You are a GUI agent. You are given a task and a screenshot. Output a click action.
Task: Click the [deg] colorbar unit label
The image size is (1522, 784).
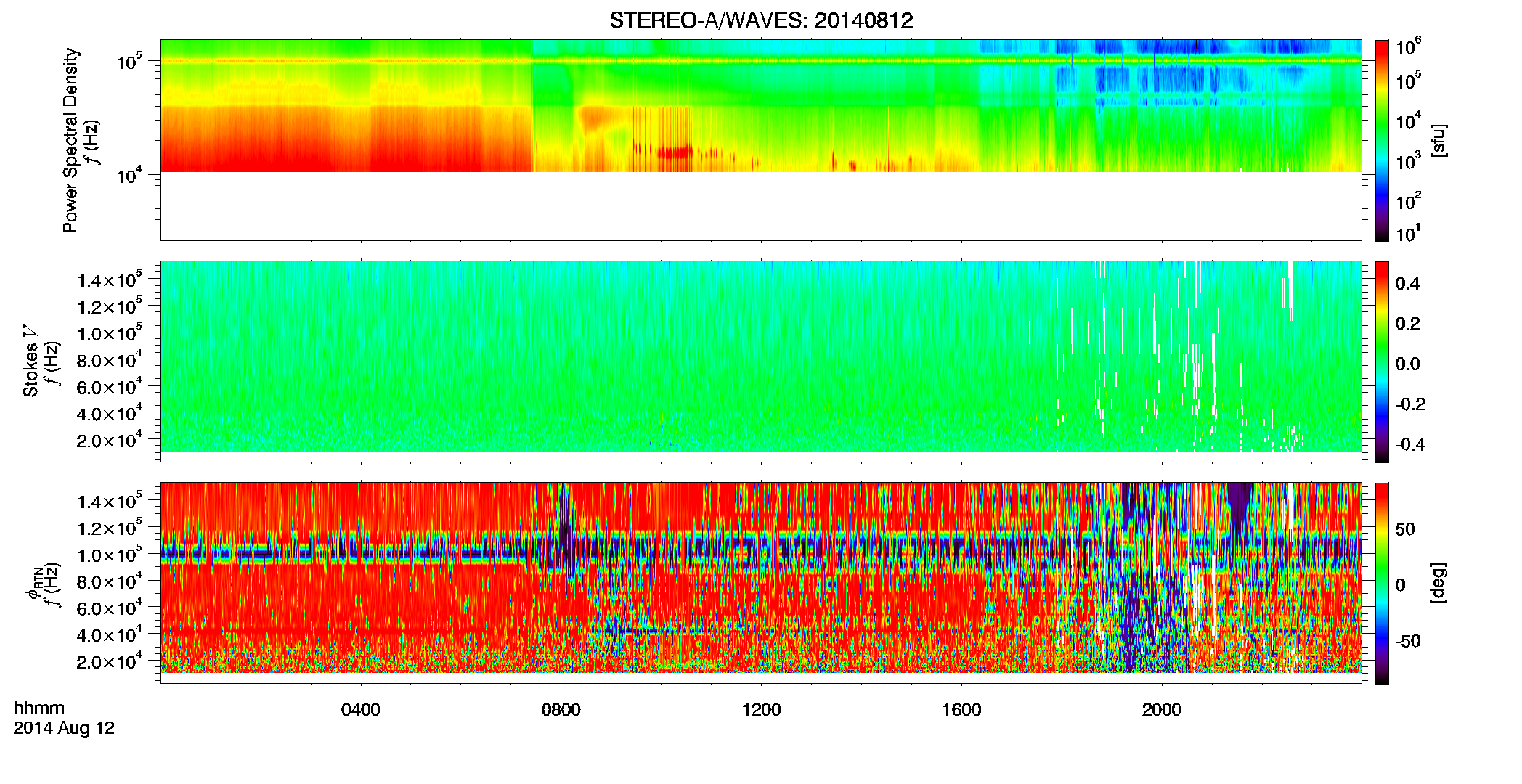(x=1438, y=583)
